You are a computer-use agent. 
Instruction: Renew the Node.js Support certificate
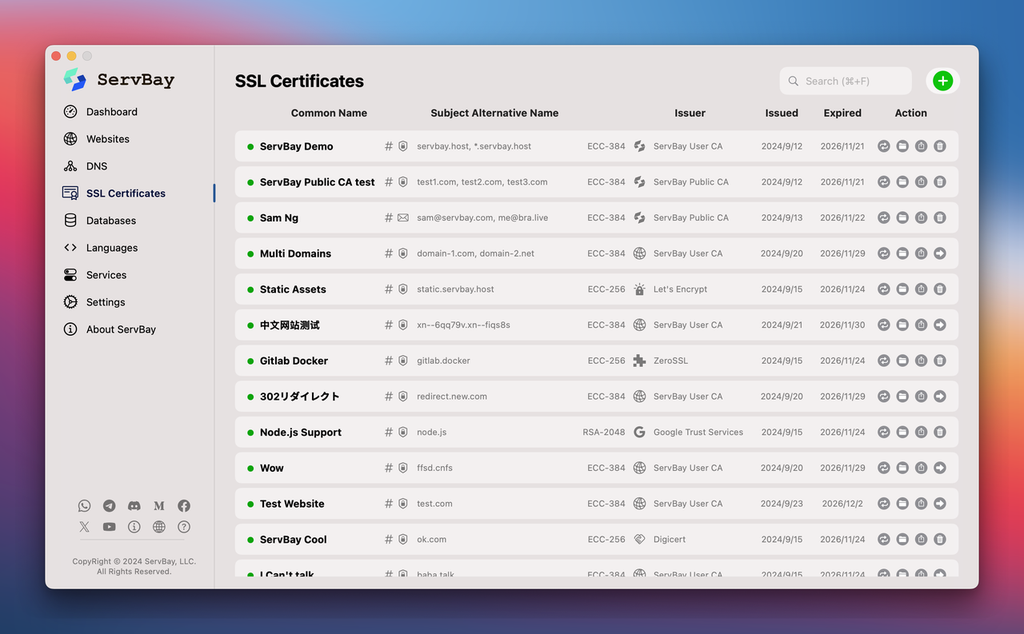(884, 432)
